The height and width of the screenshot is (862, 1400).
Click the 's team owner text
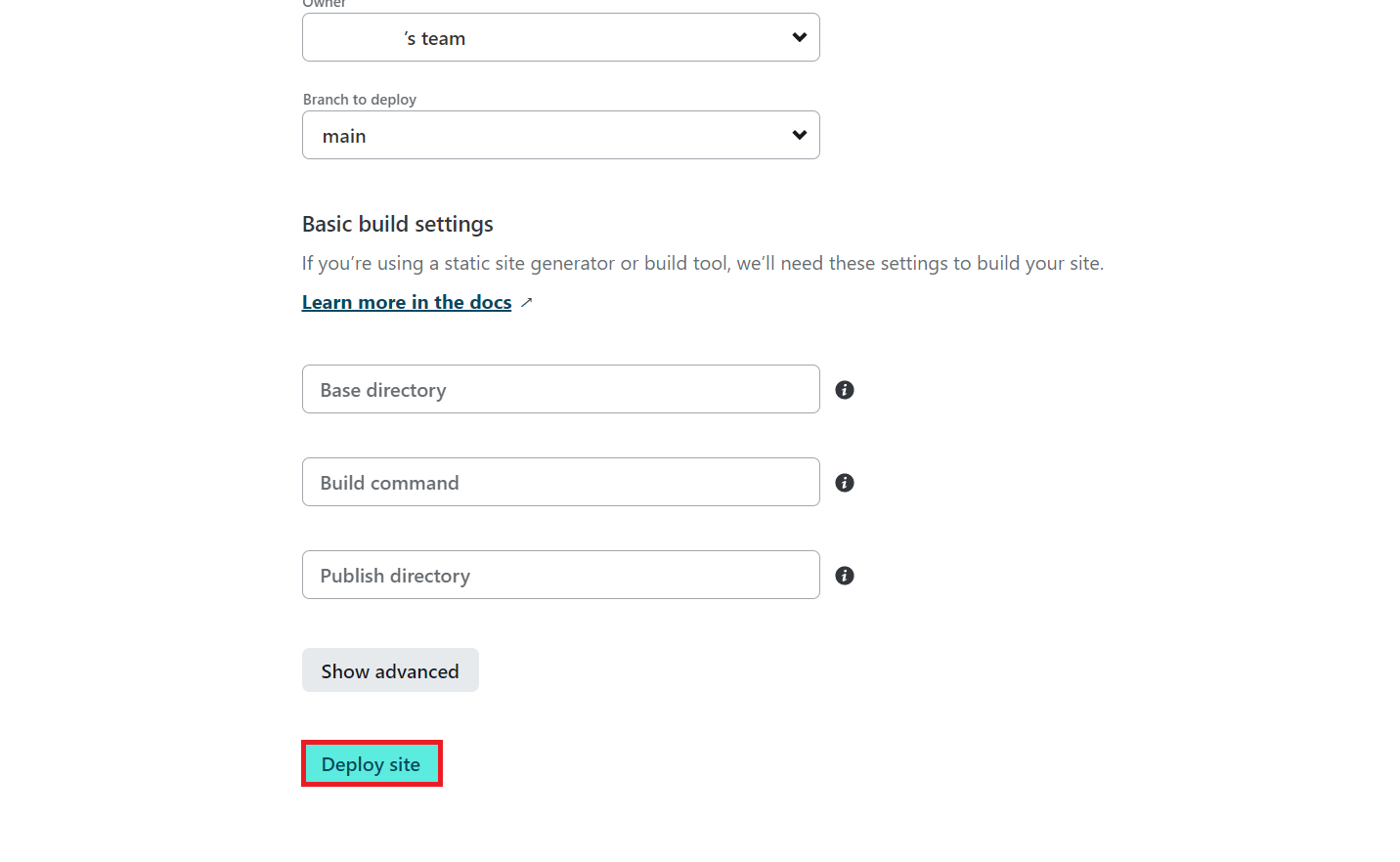click(x=435, y=38)
